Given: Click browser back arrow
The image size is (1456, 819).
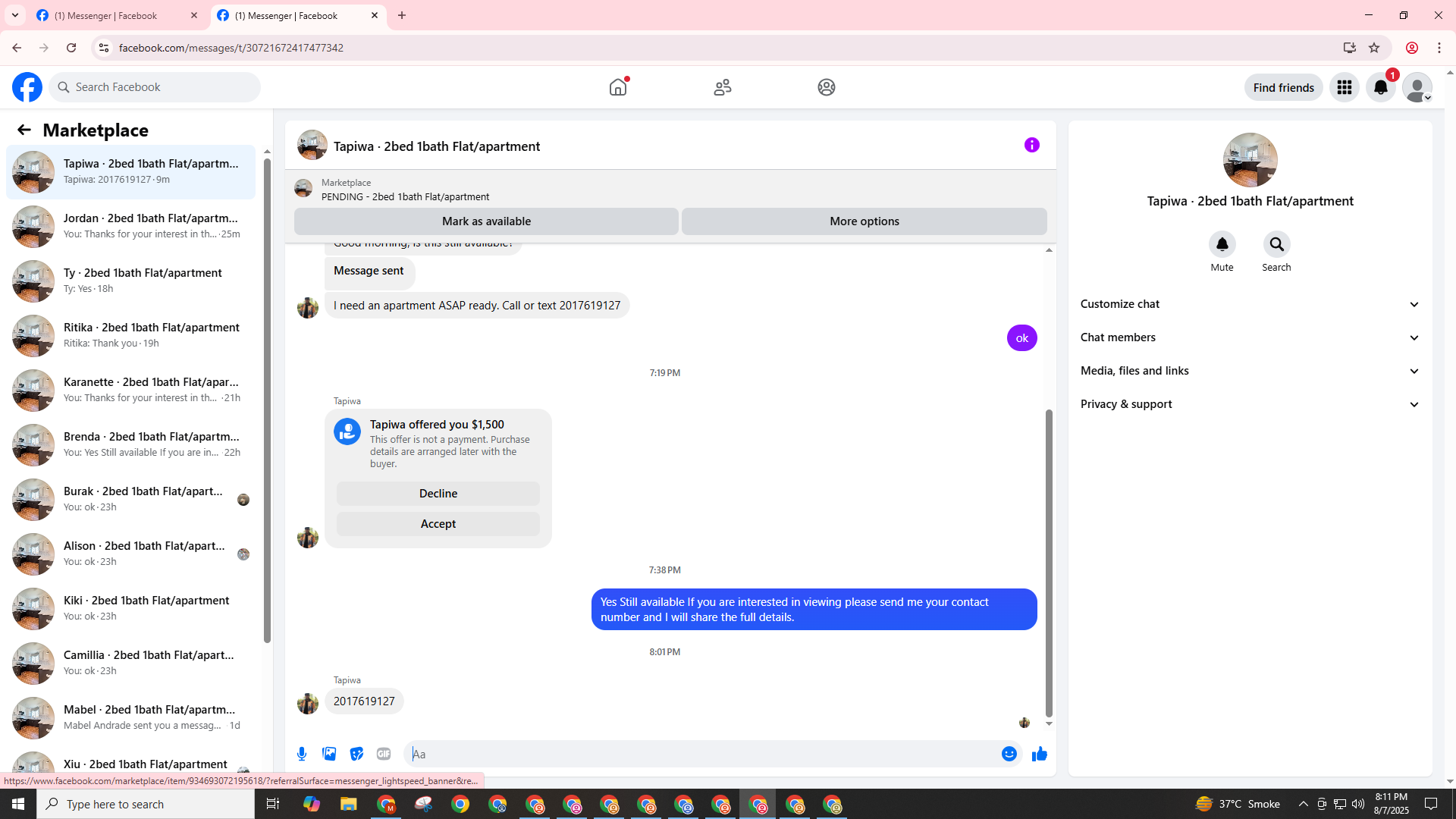Looking at the screenshot, I should click(17, 48).
